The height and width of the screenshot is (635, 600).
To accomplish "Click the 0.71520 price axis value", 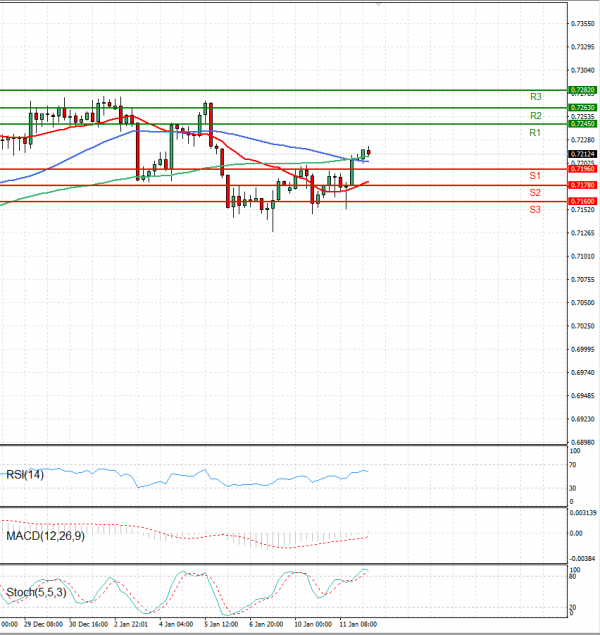I will tap(583, 210).
